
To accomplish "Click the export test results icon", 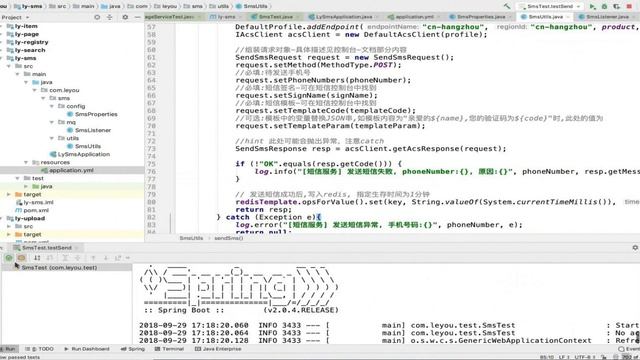I will pos(118,258).
